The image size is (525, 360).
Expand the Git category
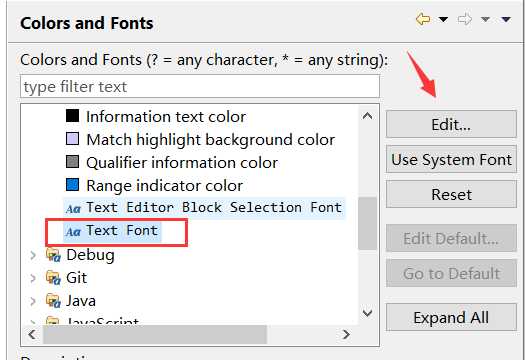click(33, 278)
